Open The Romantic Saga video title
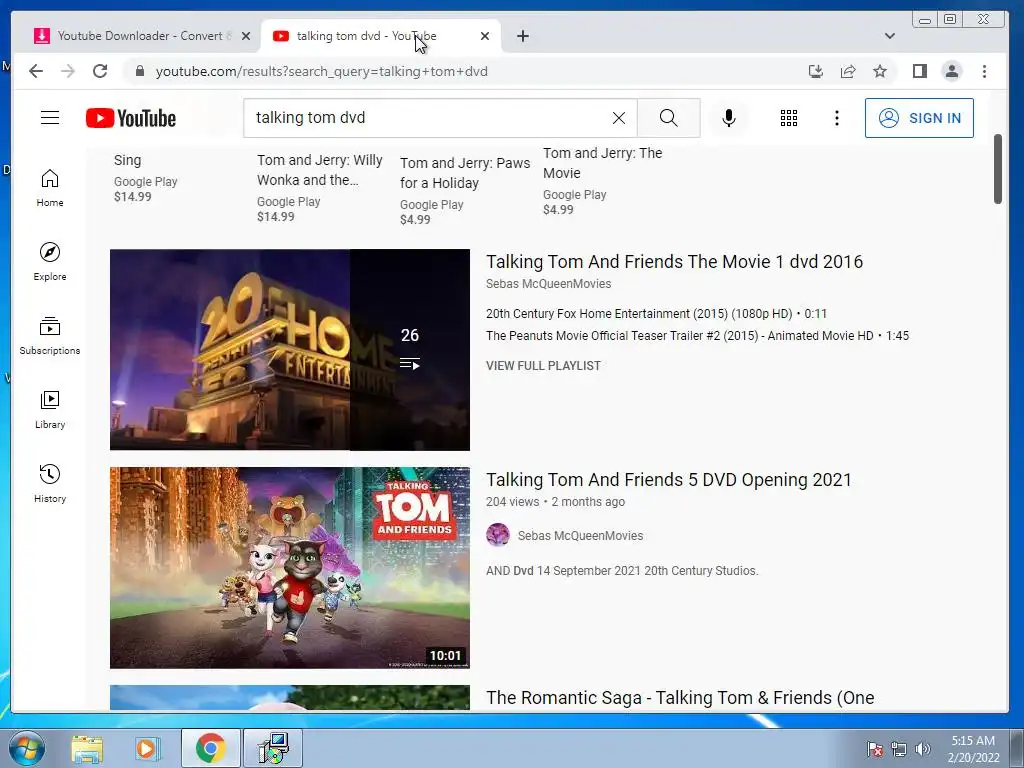This screenshot has width=1024, height=768. (680, 697)
